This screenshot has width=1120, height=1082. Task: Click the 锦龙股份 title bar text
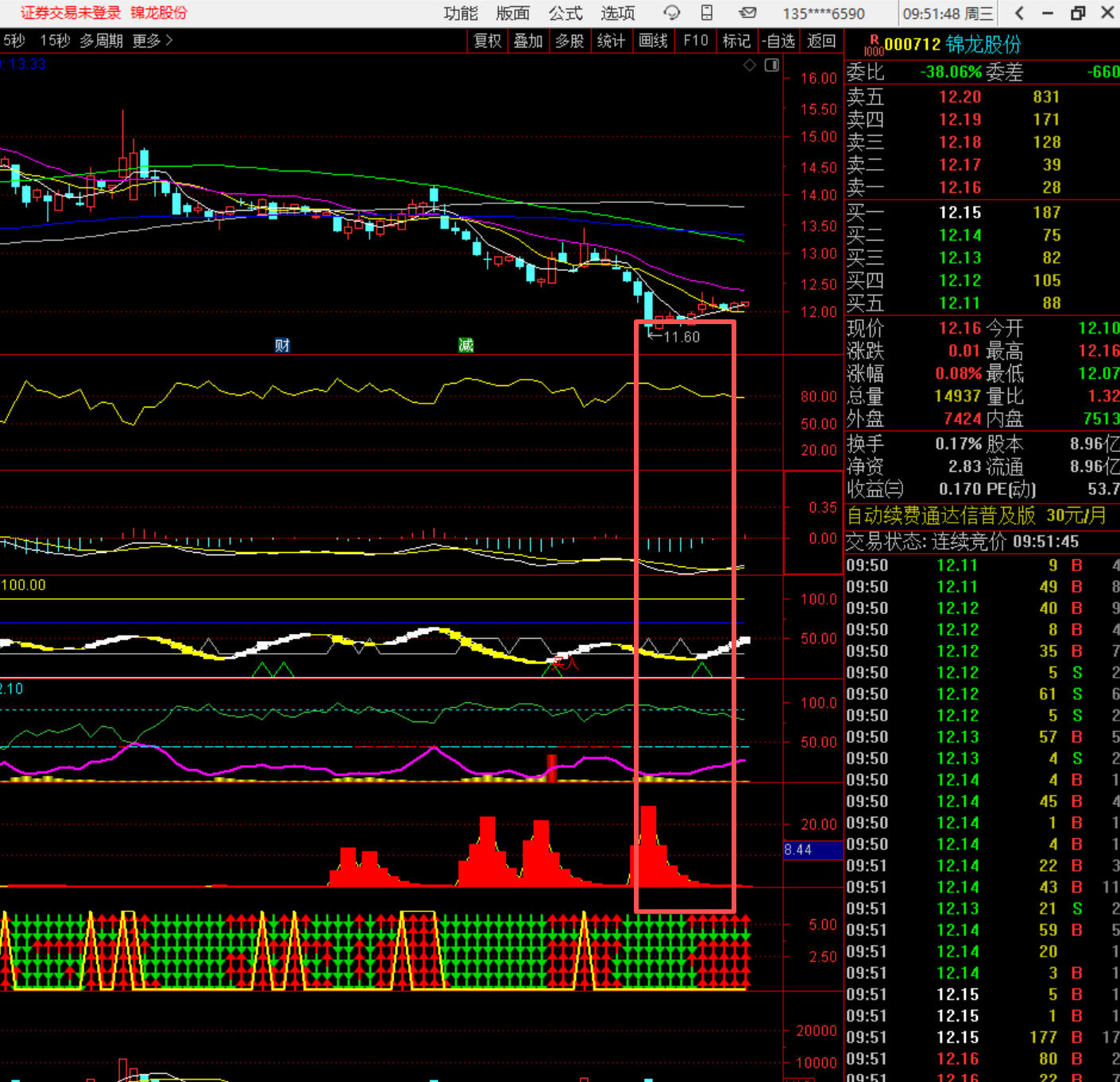tap(159, 13)
